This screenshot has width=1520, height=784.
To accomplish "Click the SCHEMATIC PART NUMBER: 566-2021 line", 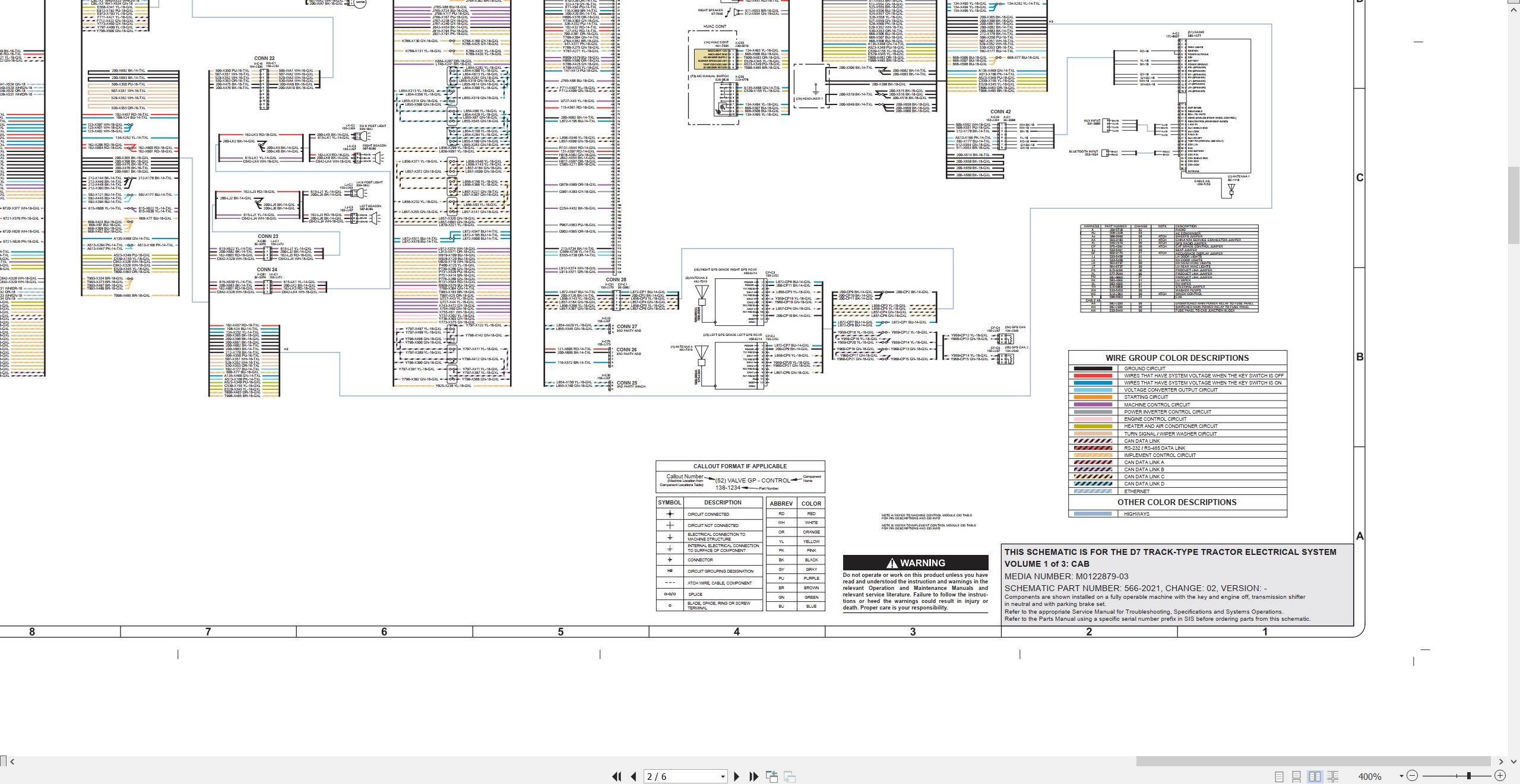I will [1136, 588].
